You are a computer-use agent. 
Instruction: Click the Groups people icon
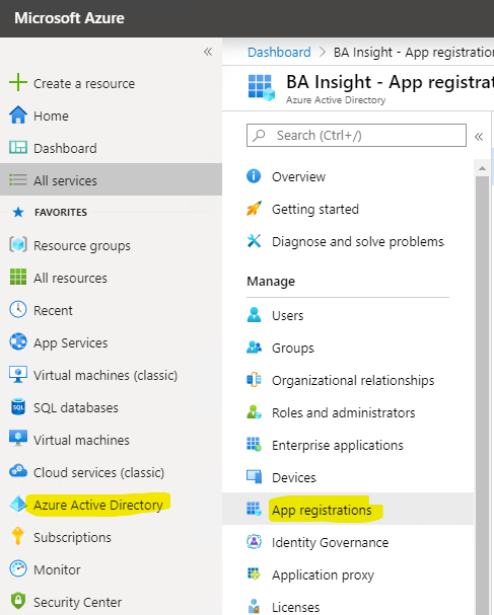coord(254,347)
